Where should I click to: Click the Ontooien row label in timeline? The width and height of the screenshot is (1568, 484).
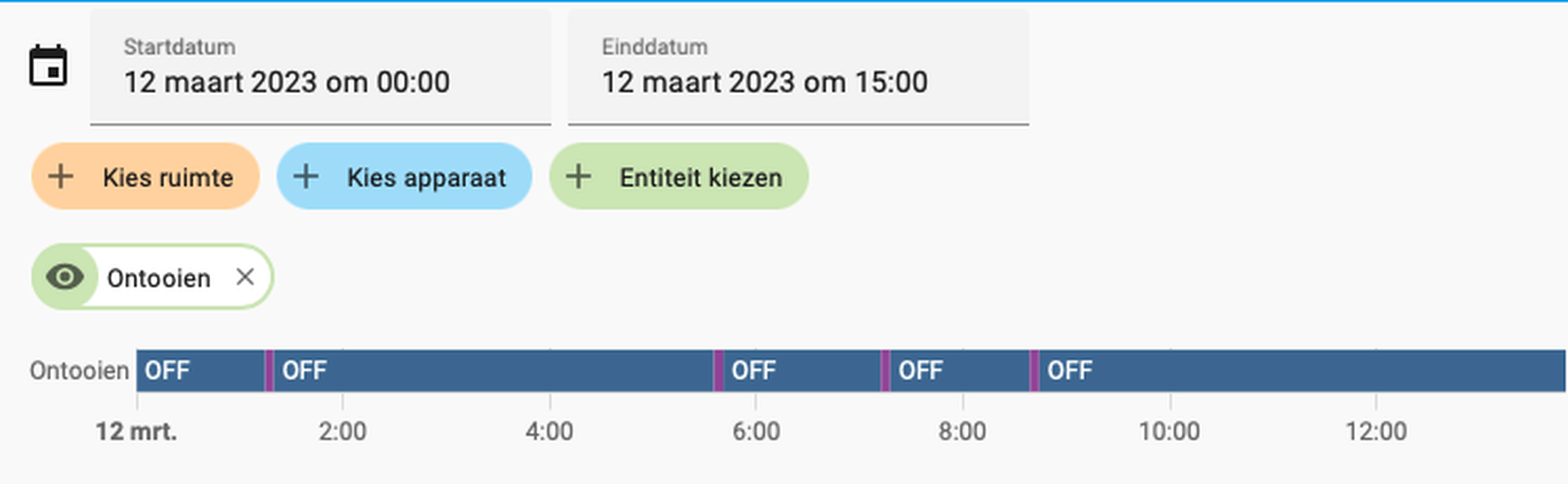tap(79, 371)
